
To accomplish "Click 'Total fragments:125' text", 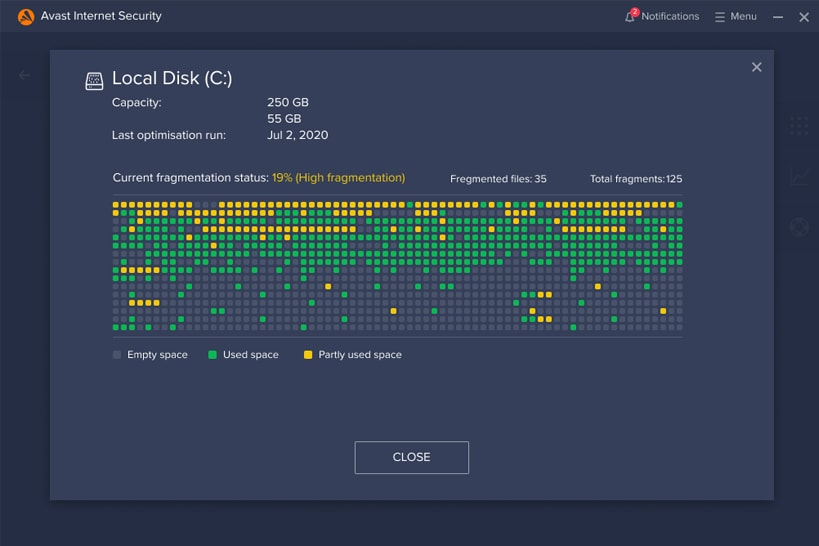I will click(636, 179).
